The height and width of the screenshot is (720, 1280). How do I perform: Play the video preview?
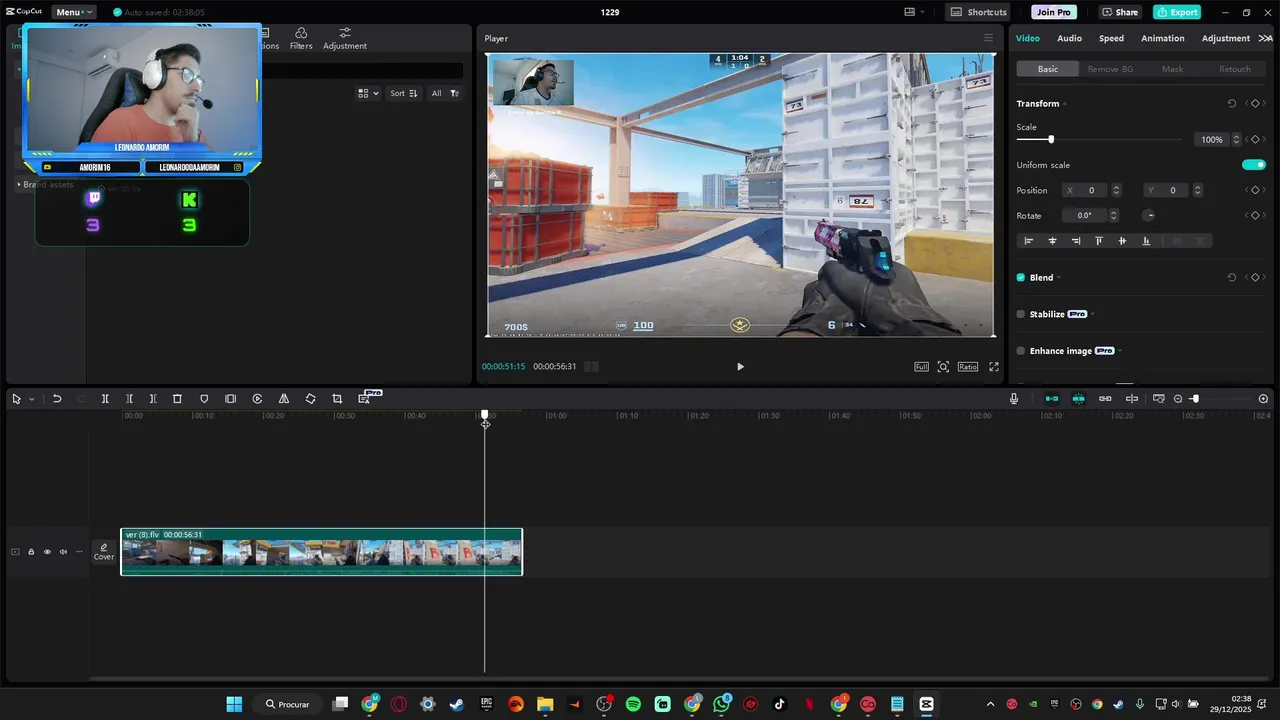(x=740, y=367)
